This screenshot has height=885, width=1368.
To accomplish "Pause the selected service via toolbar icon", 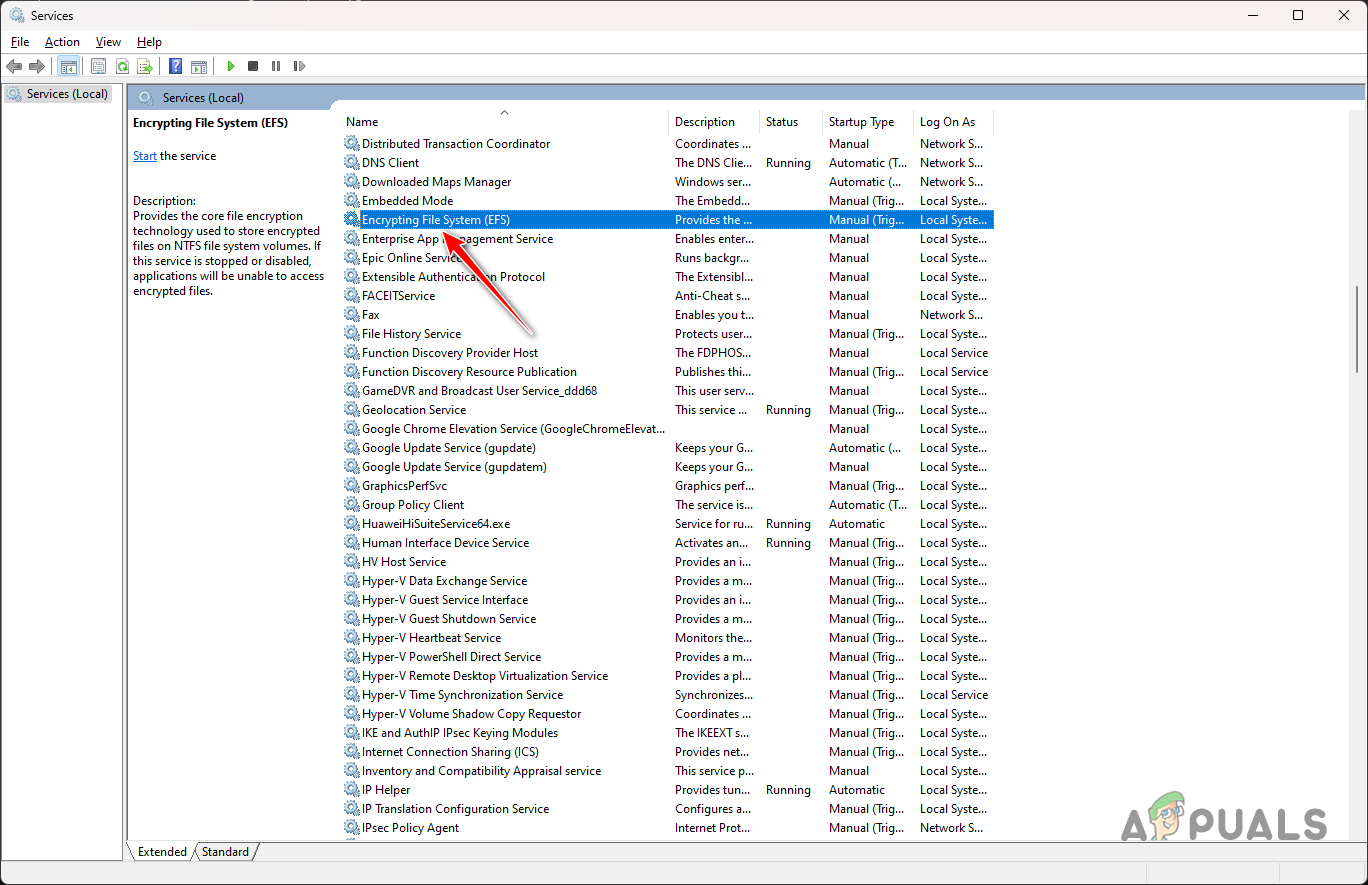I will click(x=276, y=66).
